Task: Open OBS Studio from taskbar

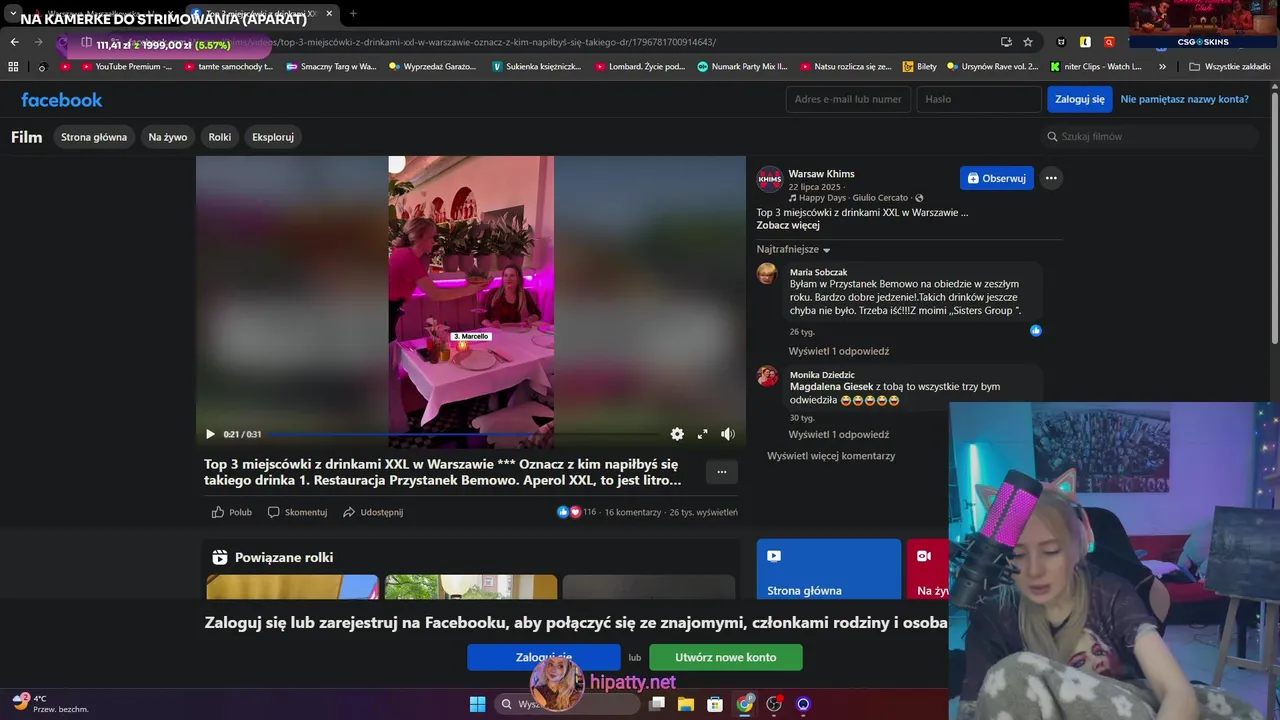Action: 773,704
